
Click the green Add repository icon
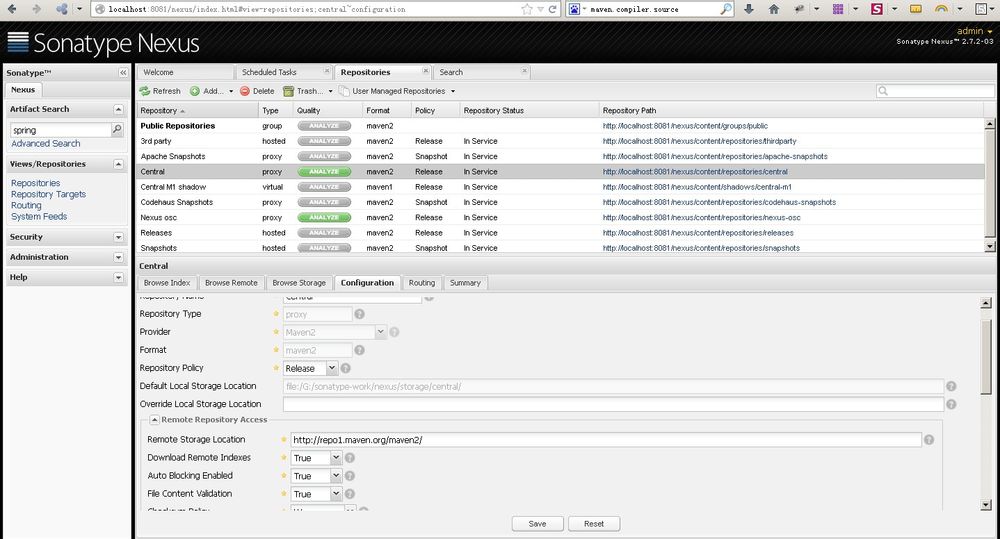195,91
